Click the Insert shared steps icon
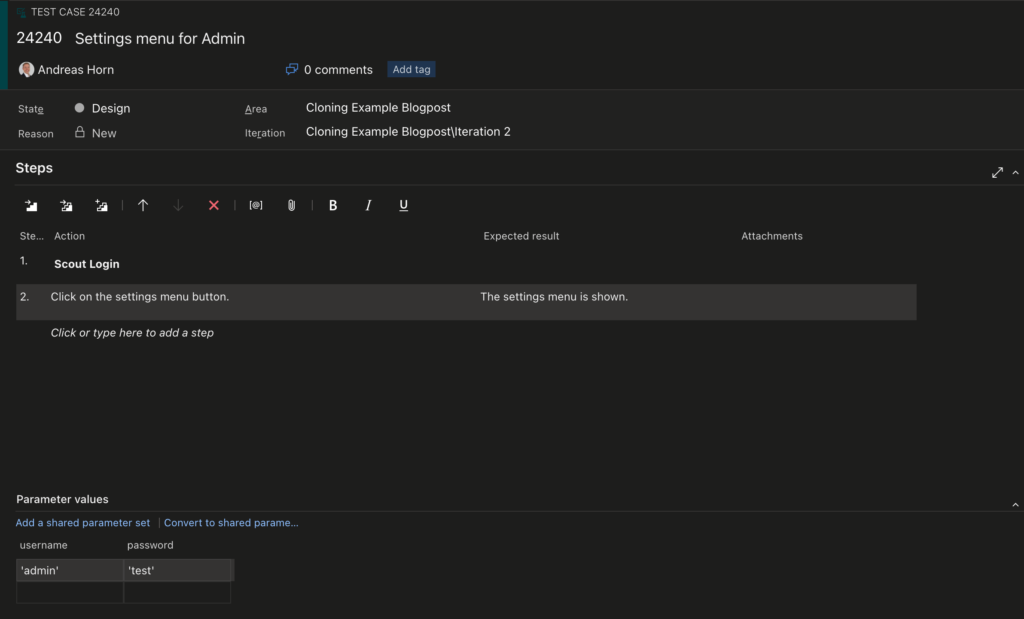The width and height of the screenshot is (1024, 619). pos(66,205)
